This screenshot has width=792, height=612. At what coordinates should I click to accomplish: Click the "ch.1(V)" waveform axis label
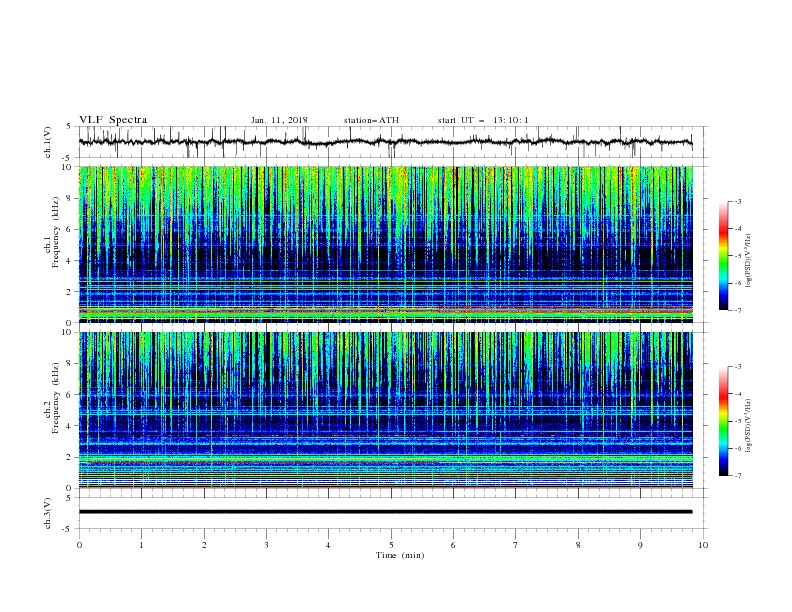click(48, 142)
